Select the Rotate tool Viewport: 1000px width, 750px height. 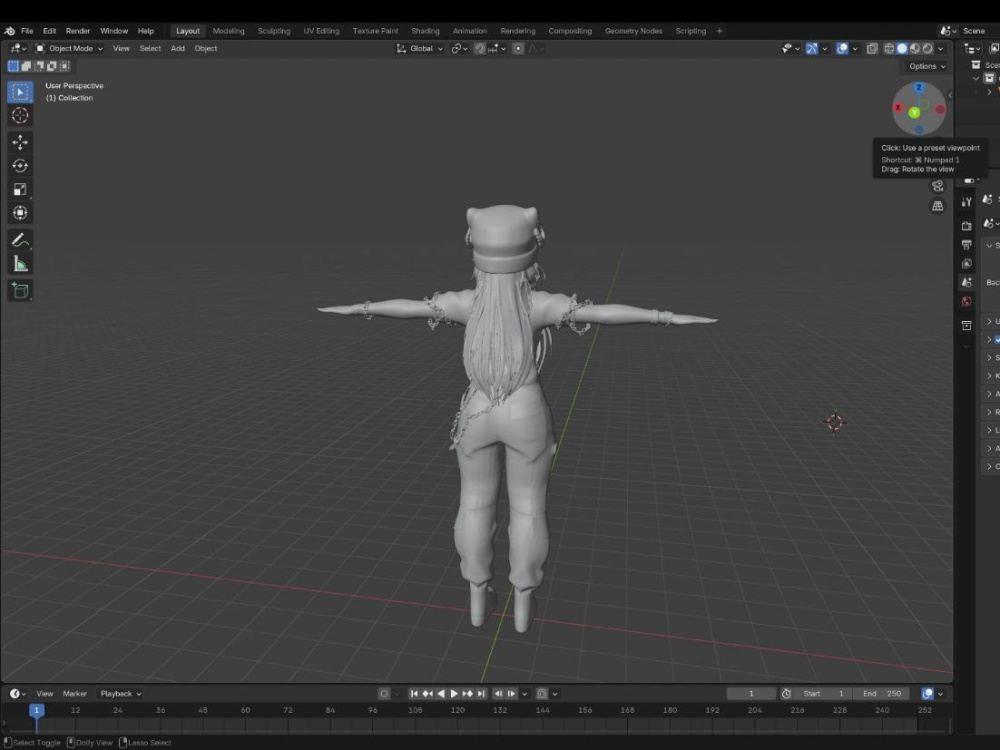point(20,166)
